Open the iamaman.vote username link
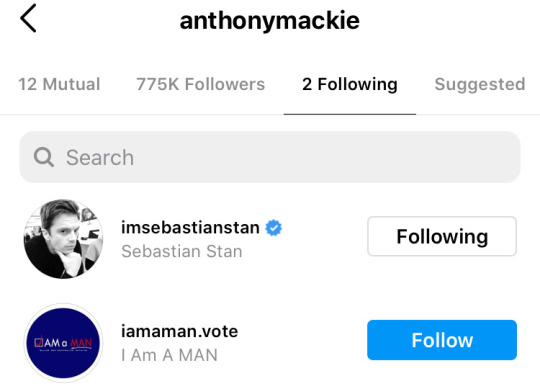 (179, 332)
